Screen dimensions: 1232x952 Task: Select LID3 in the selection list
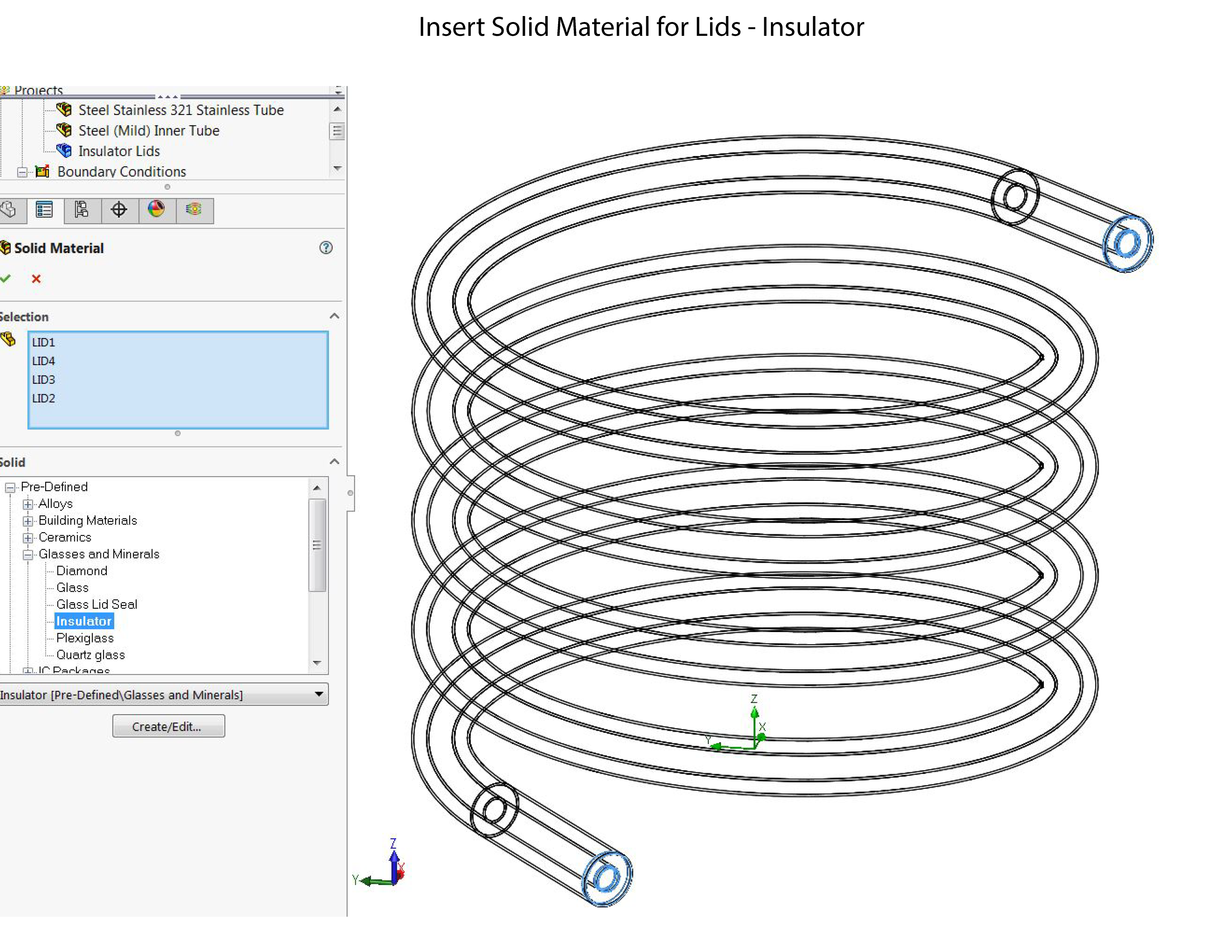point(43,380)
